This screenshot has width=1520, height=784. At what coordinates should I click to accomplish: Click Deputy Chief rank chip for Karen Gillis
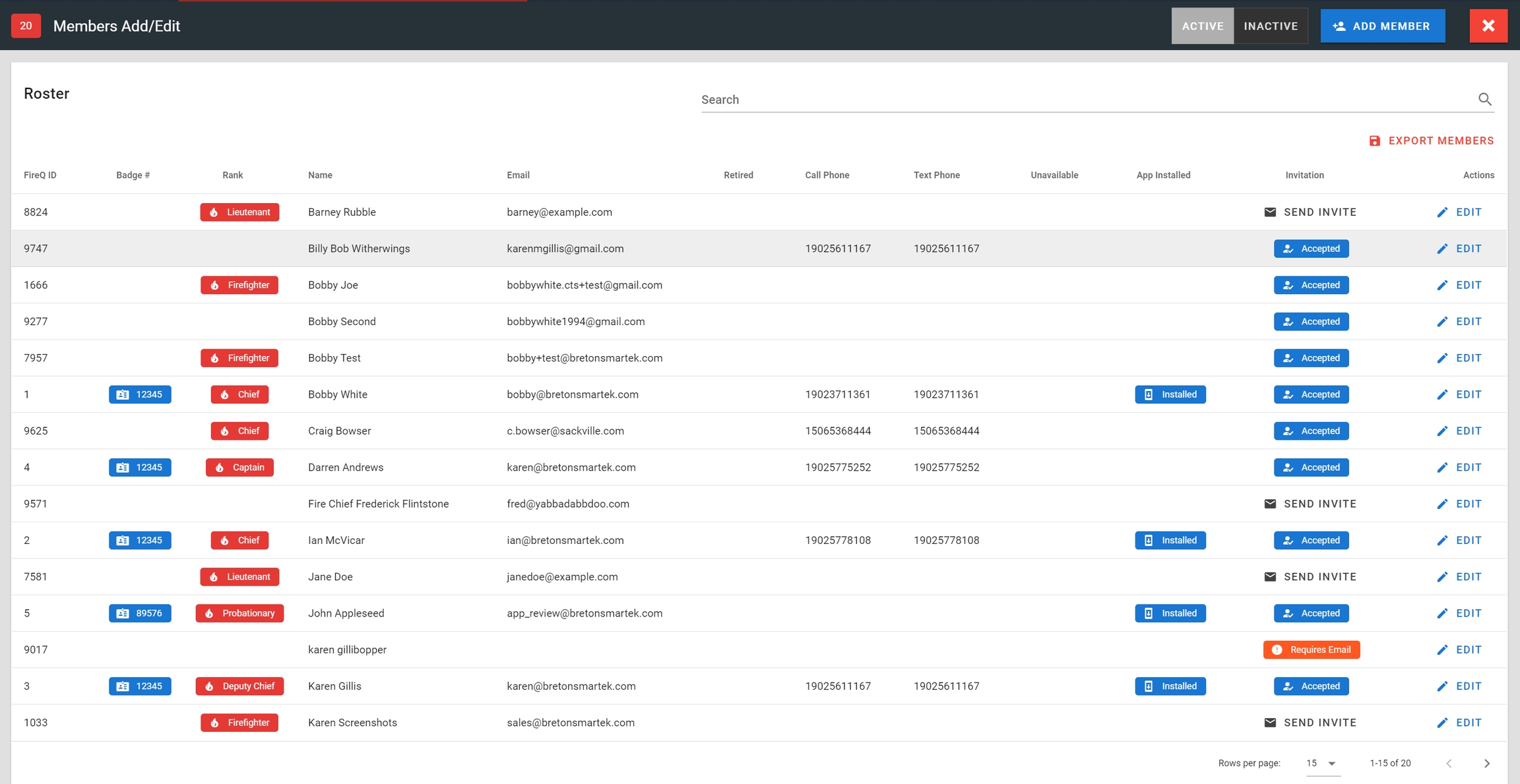239,686
